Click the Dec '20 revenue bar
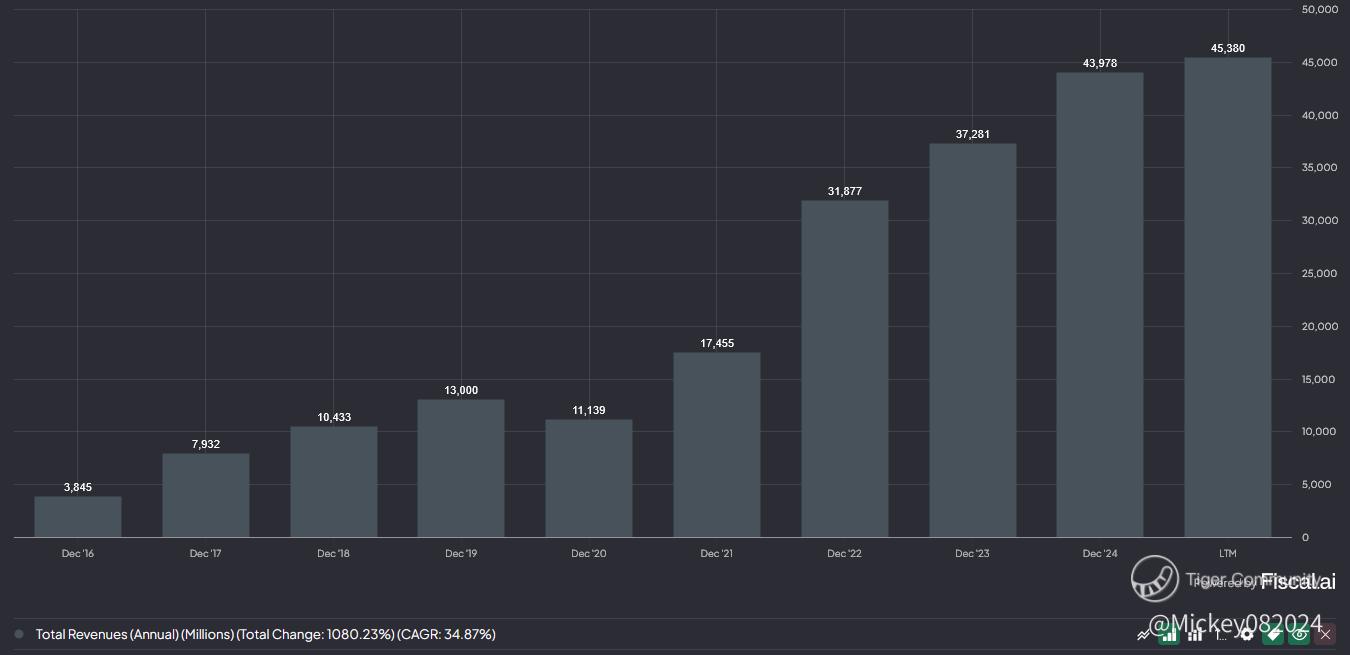Viewport: 1350px width, 655px height. click(x=589, y=478)
